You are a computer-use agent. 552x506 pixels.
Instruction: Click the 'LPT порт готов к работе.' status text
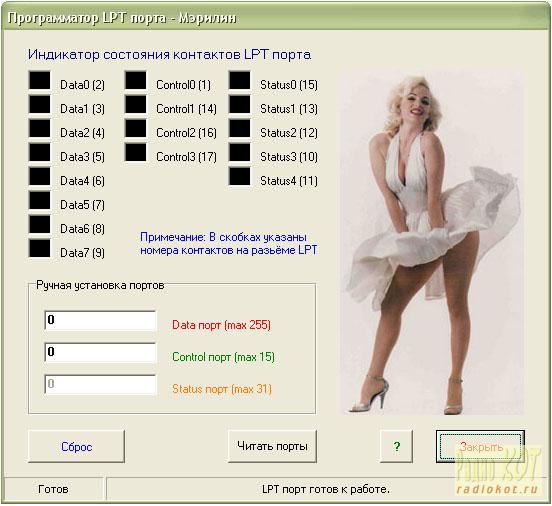tap(326, 489)
